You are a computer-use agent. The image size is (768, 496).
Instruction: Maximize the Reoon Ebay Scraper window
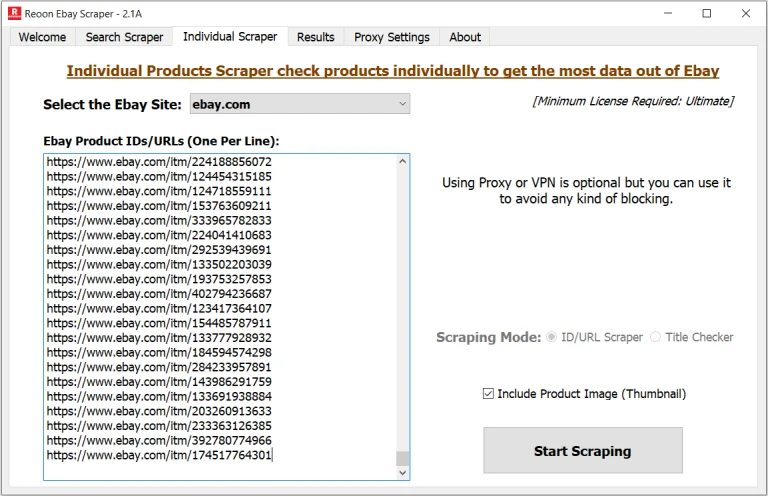point(707,13)
